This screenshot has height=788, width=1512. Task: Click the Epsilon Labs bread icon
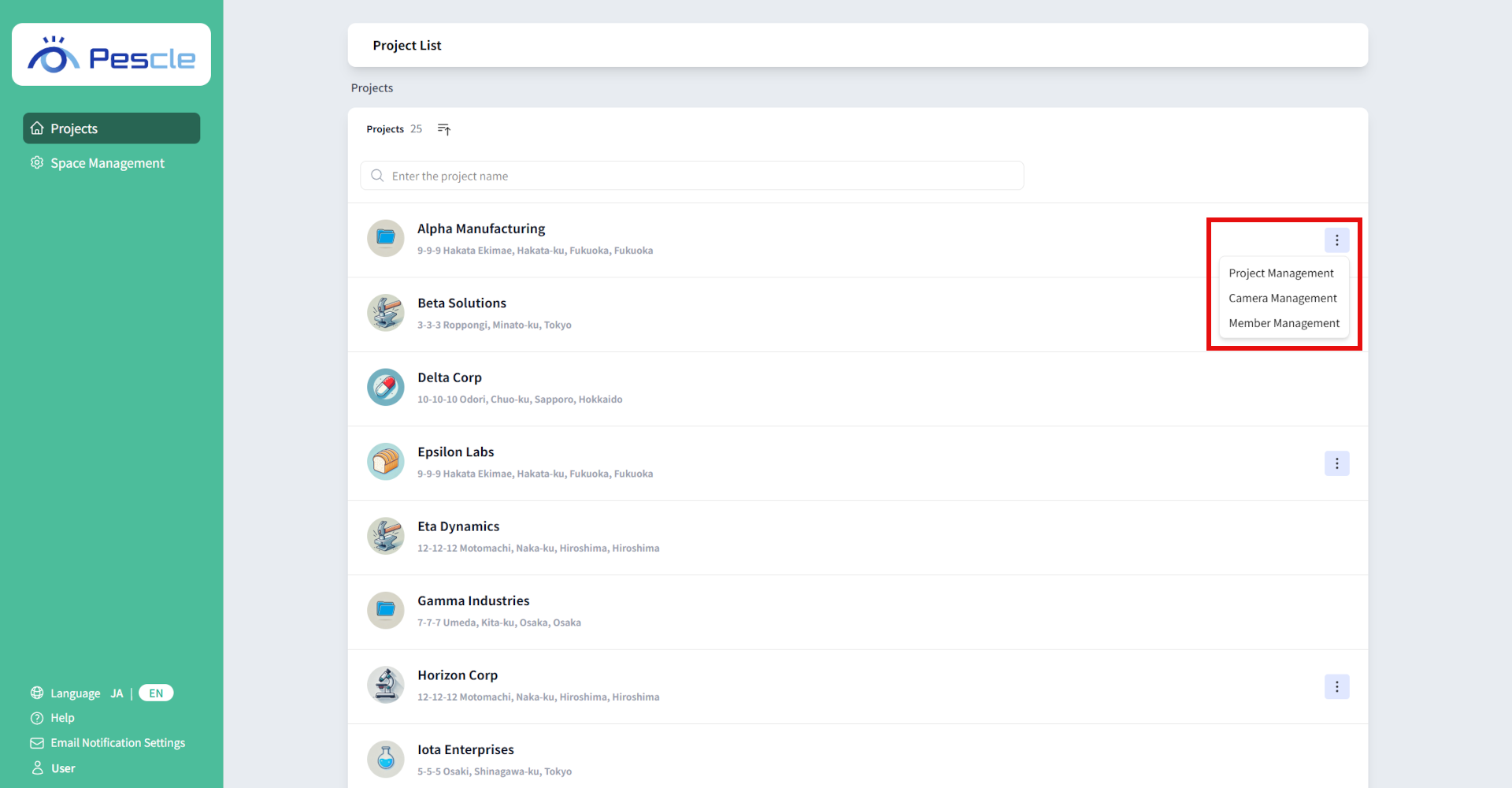pos(385,462)
